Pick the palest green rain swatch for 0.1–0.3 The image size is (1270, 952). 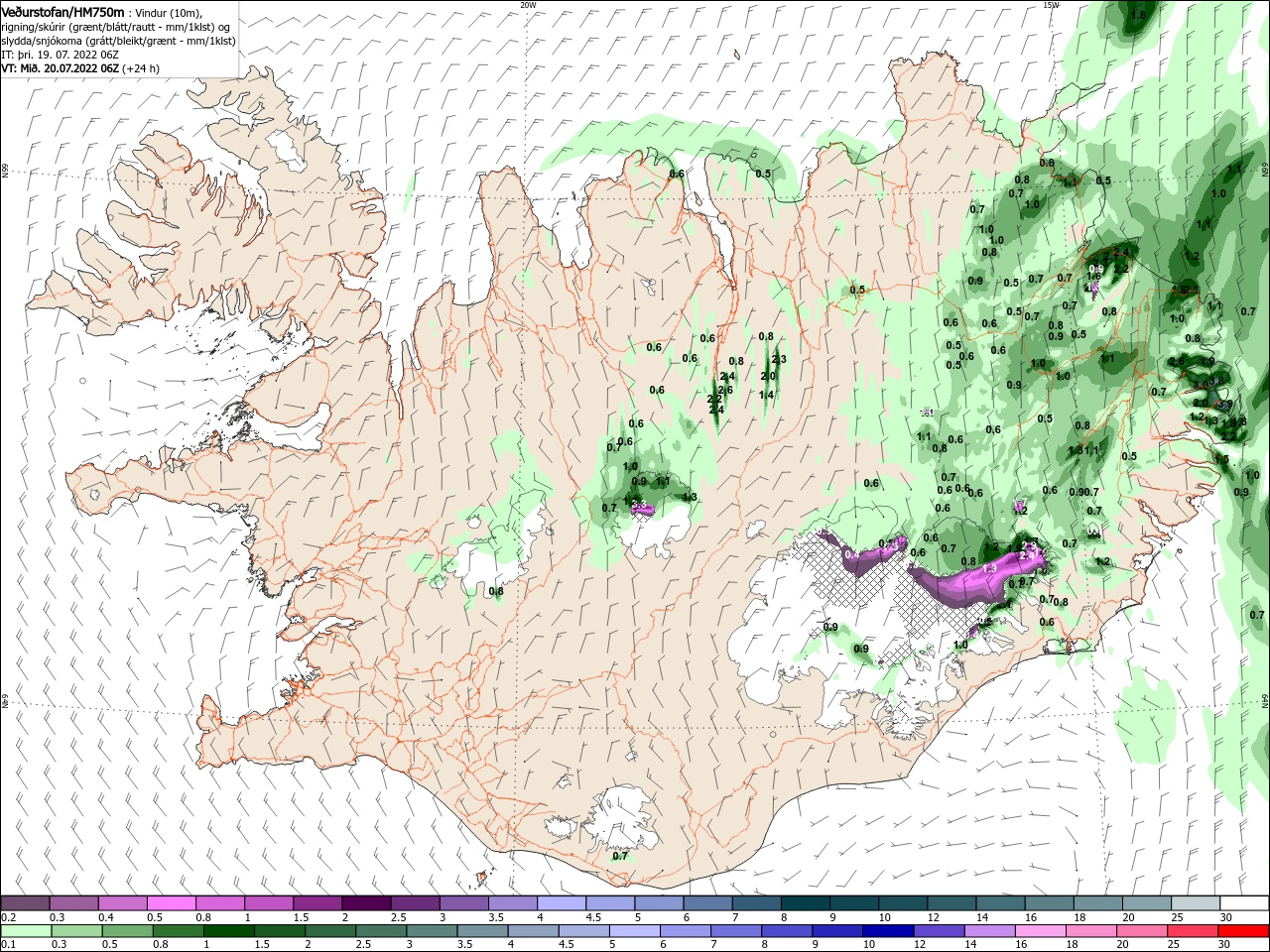pyautogui.click(x=26, y=931)
